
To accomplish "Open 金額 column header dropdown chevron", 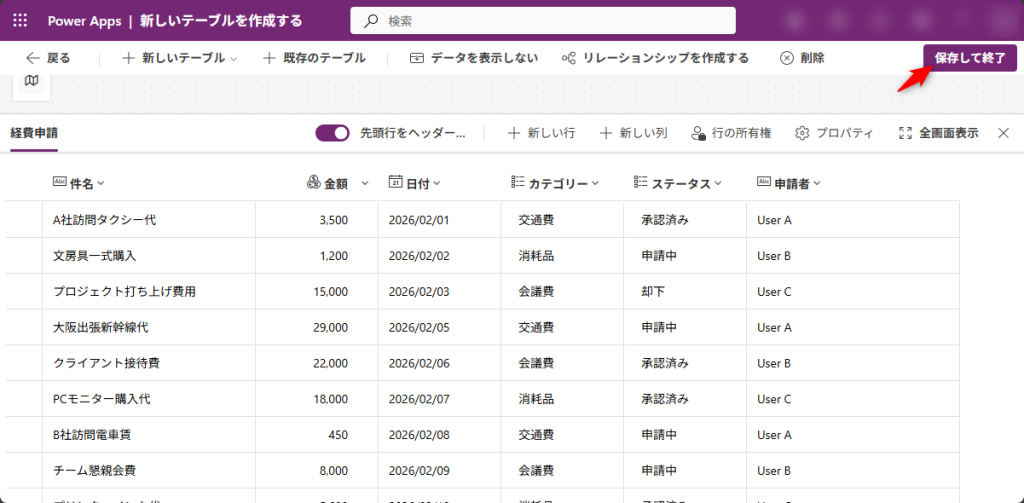I will click(x=365, y=184).
